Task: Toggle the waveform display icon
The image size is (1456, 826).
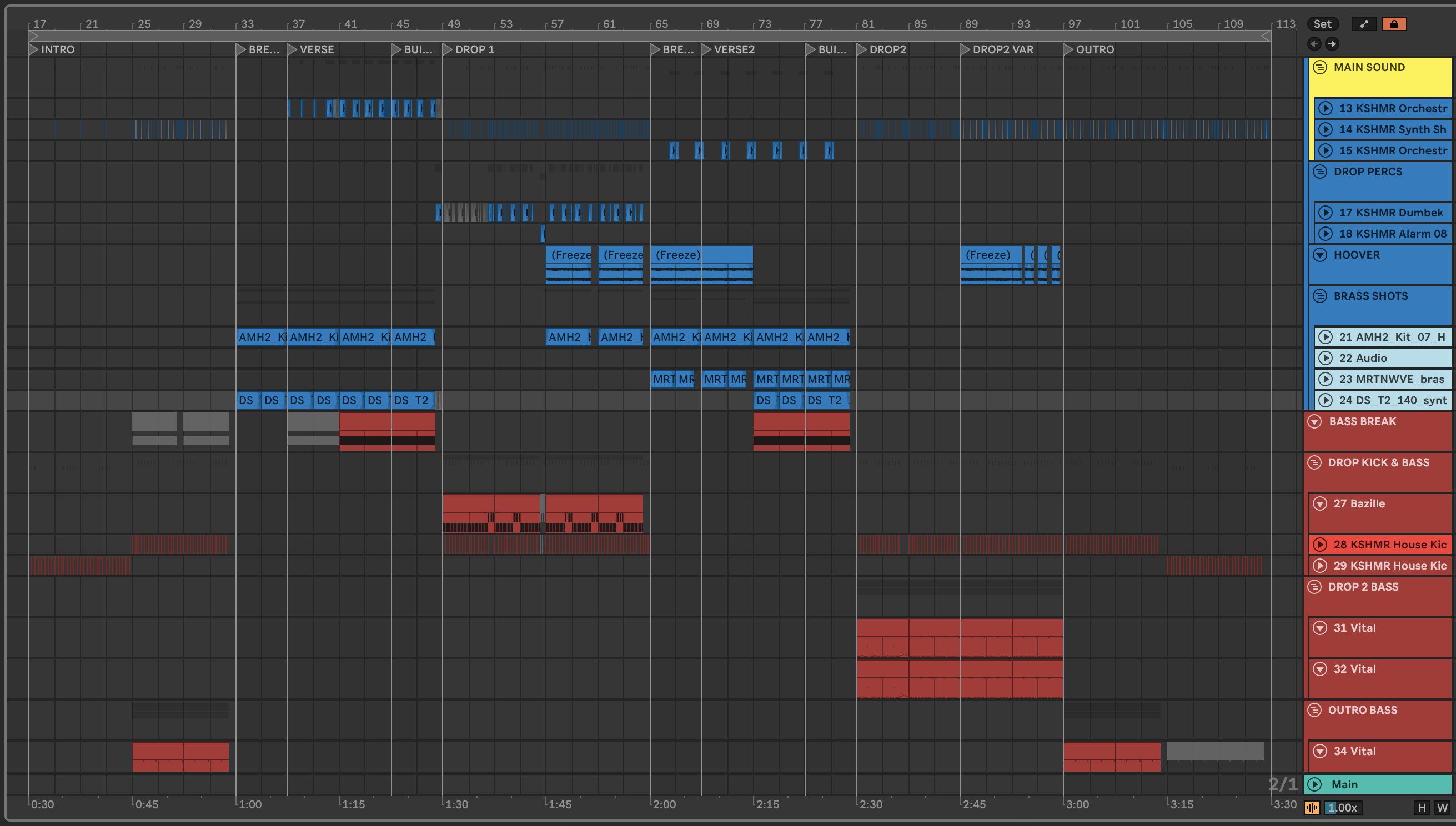Action: 1312,807
